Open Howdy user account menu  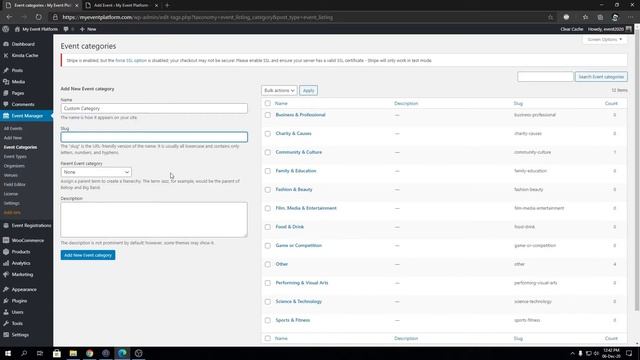click(609, 29)
